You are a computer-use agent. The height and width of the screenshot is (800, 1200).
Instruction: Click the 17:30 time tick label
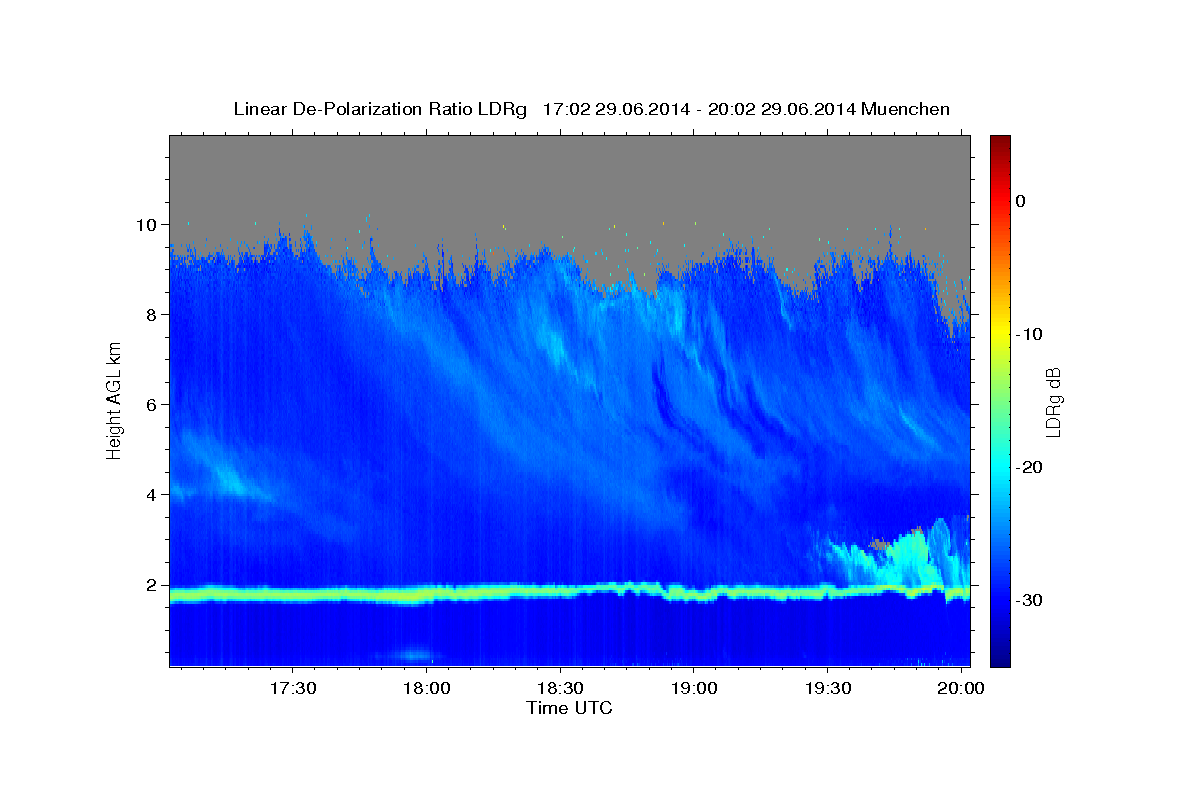pos(291,689)
